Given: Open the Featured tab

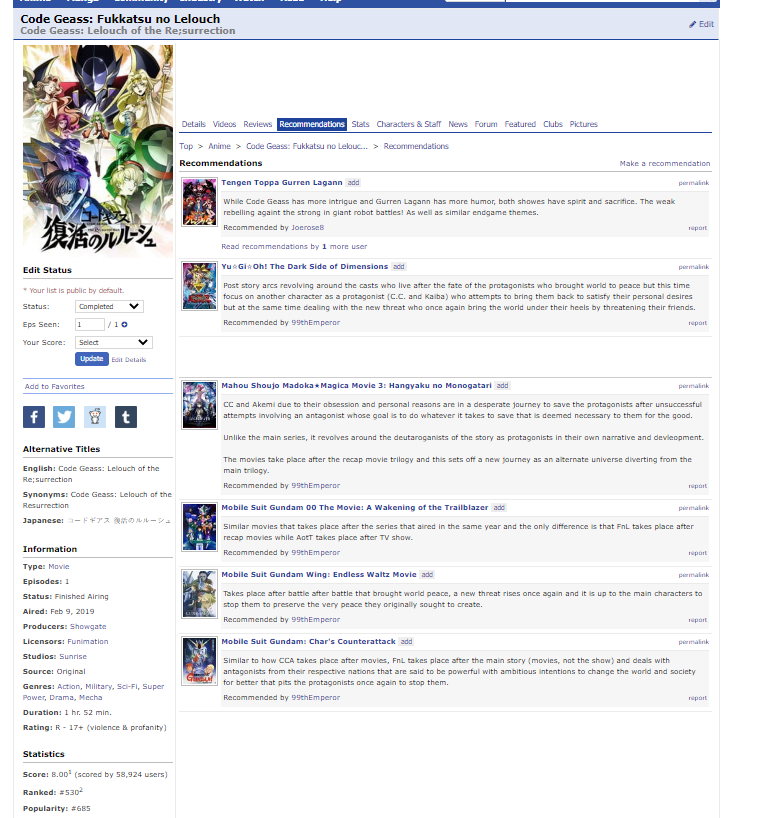Looking at the screenshot, I should click(x=520, y=124).
